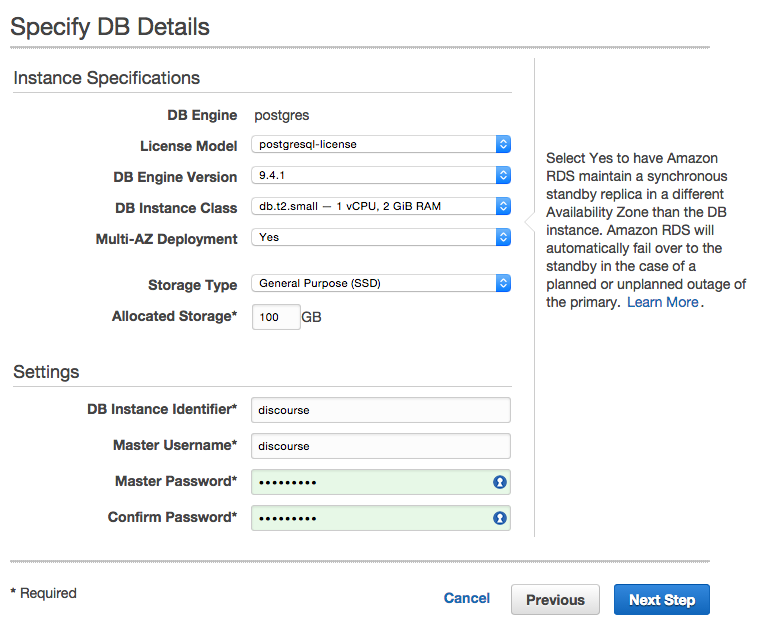The width and height of the screenshot is (777, 638).
Task: Click the Allocated Storage field
Action: [x=276, y=317]
